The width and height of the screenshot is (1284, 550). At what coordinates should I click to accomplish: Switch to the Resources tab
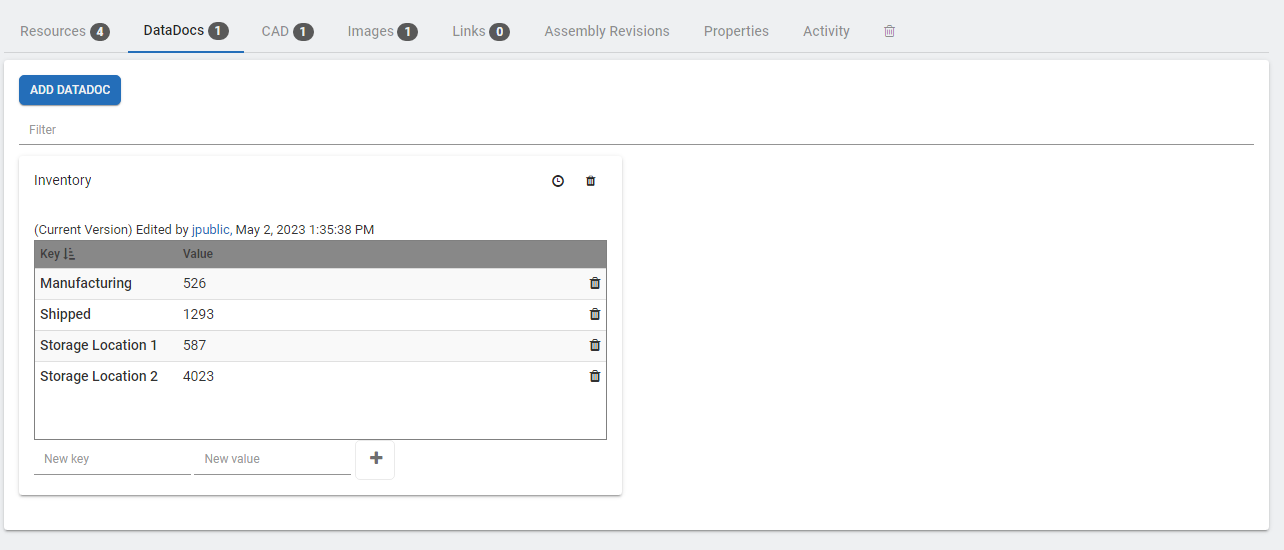[64, 31]
